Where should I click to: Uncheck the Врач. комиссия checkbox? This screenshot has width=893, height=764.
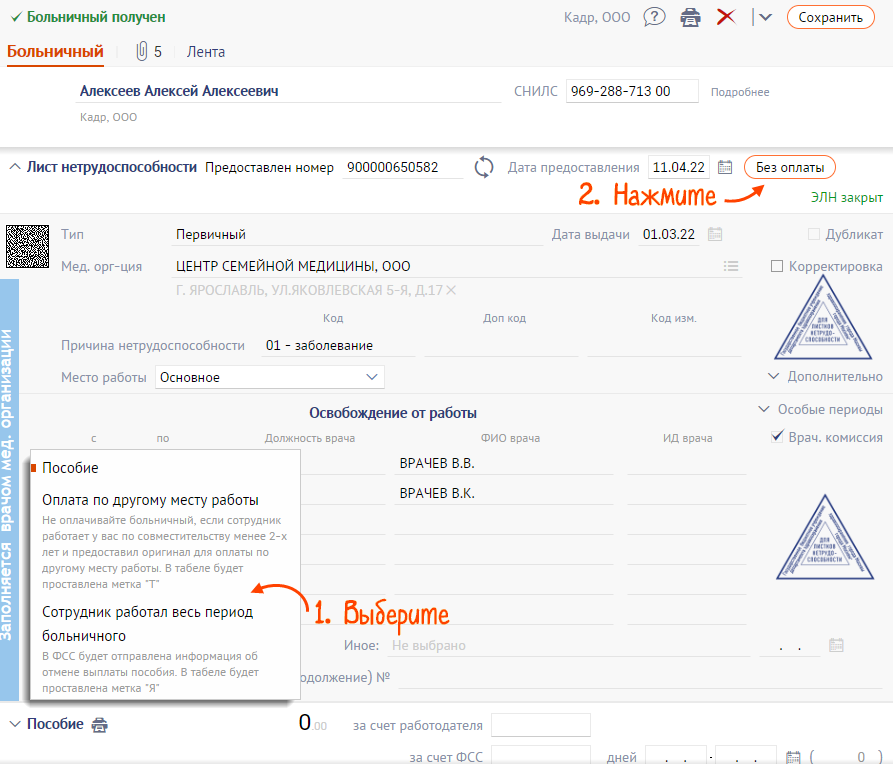click(x=777, y=437)
